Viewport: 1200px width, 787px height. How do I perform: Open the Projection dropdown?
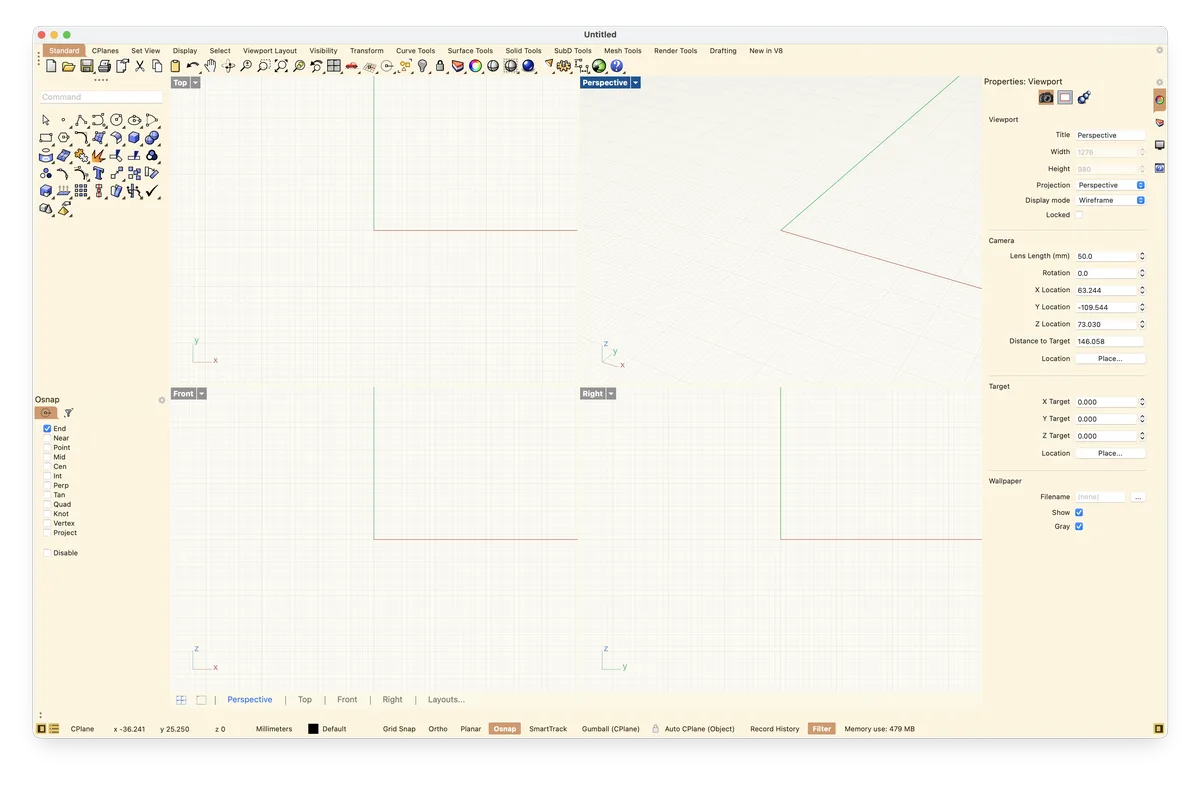tap(1110, 185)
